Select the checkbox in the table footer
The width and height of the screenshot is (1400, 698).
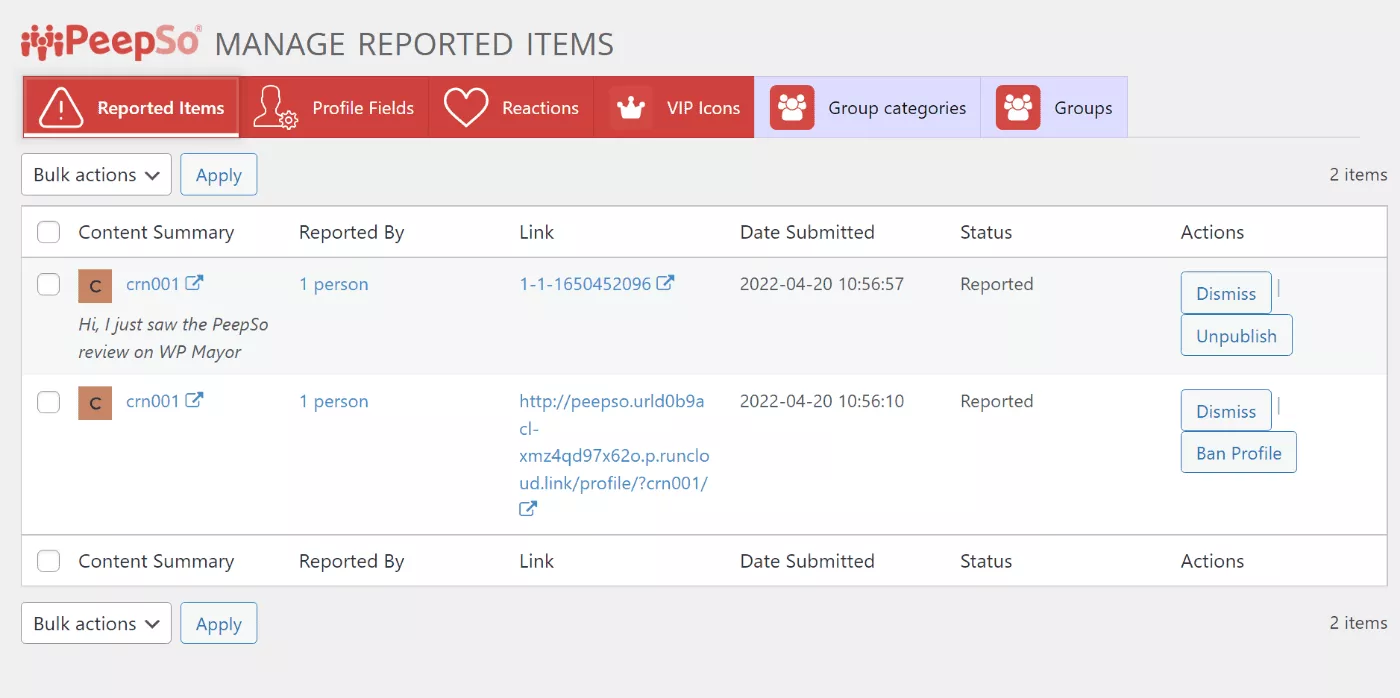pos(49,561)
